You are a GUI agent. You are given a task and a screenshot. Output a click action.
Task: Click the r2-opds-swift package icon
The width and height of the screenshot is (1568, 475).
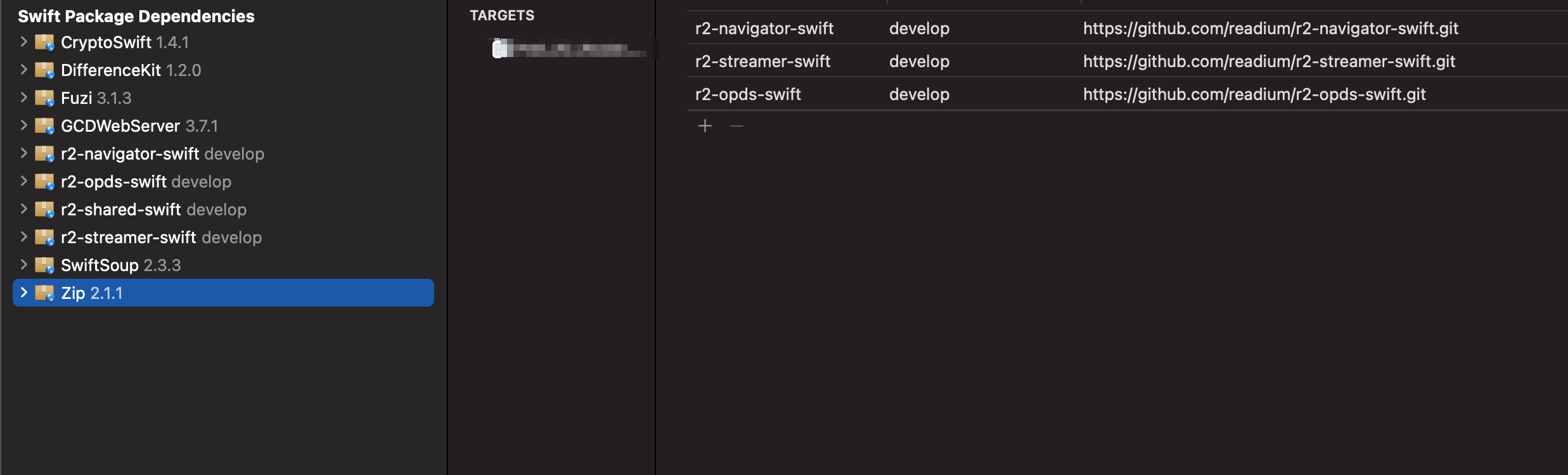44,182
